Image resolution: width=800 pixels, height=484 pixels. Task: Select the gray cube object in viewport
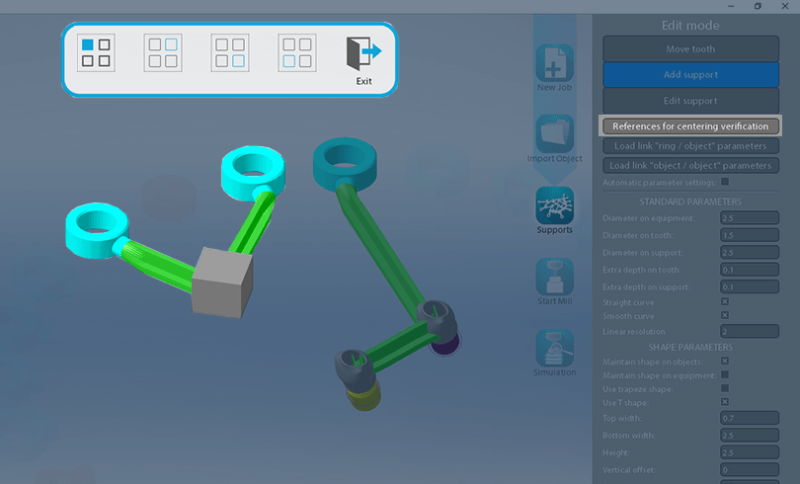pos(222,283)
